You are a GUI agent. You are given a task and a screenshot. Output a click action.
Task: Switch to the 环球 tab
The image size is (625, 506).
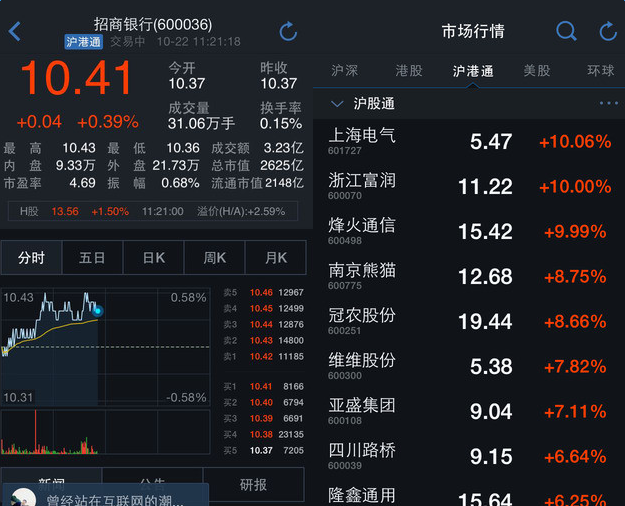click(x=601, y=71)
